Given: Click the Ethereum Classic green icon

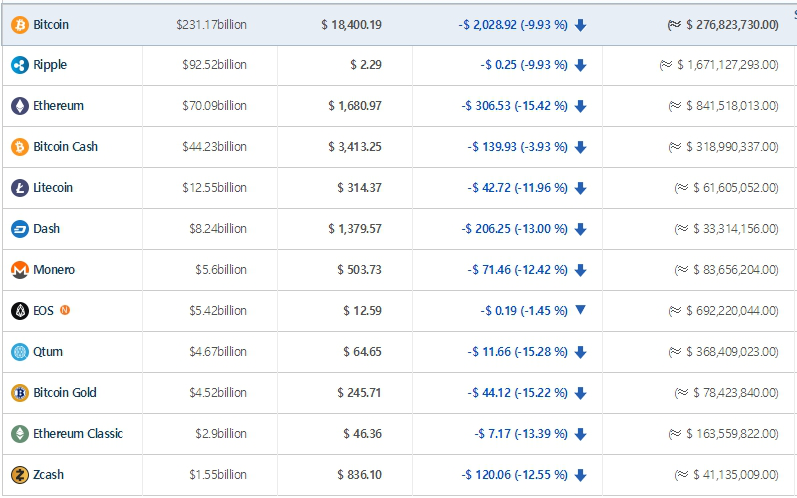Looking at the screenshot, I should tap(19, 434).
